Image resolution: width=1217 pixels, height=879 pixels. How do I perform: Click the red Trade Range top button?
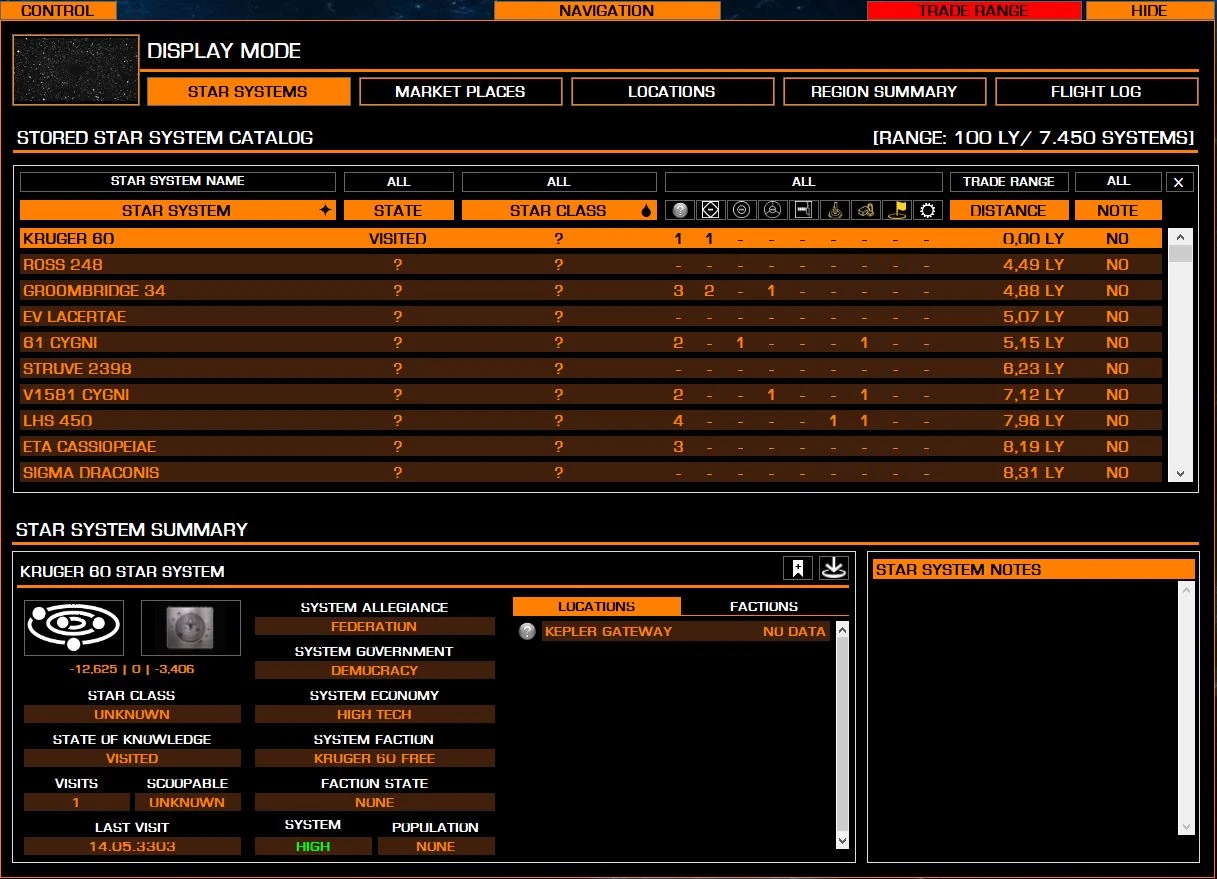[974, 10]
